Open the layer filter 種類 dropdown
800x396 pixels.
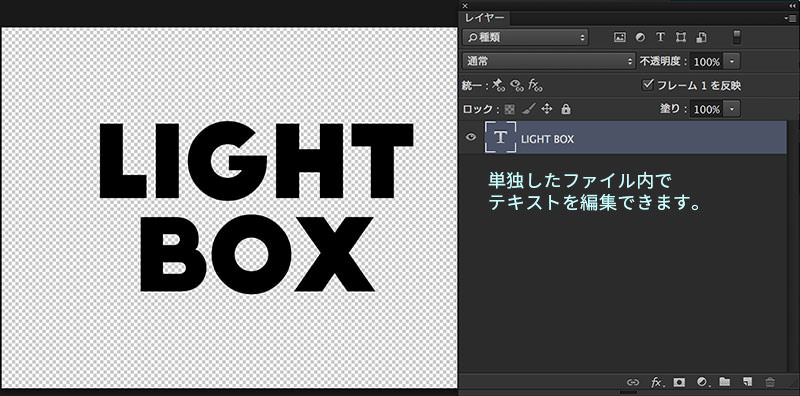(526, 37)
